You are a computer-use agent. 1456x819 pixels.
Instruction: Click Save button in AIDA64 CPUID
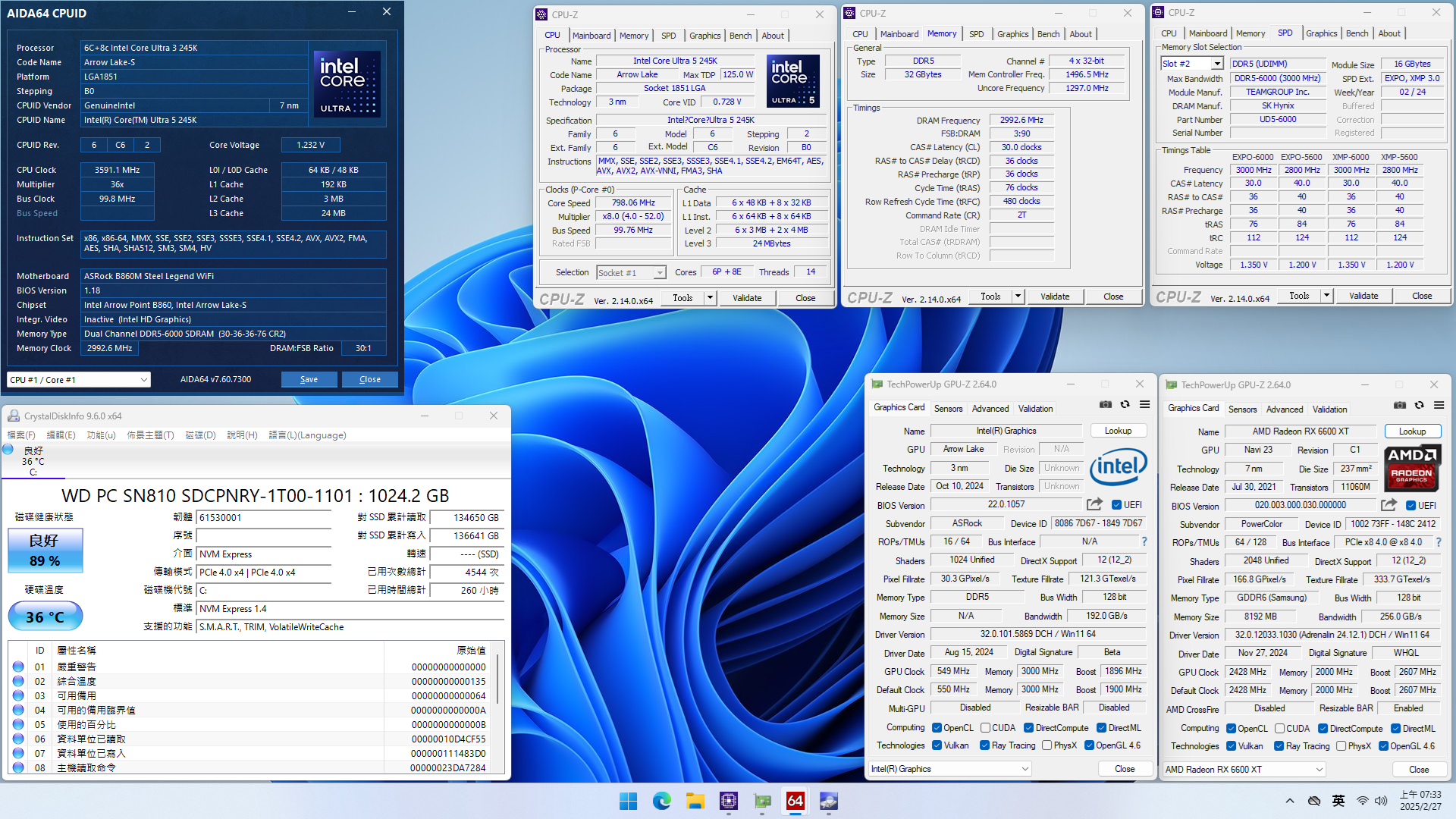[x=309, y=379]
